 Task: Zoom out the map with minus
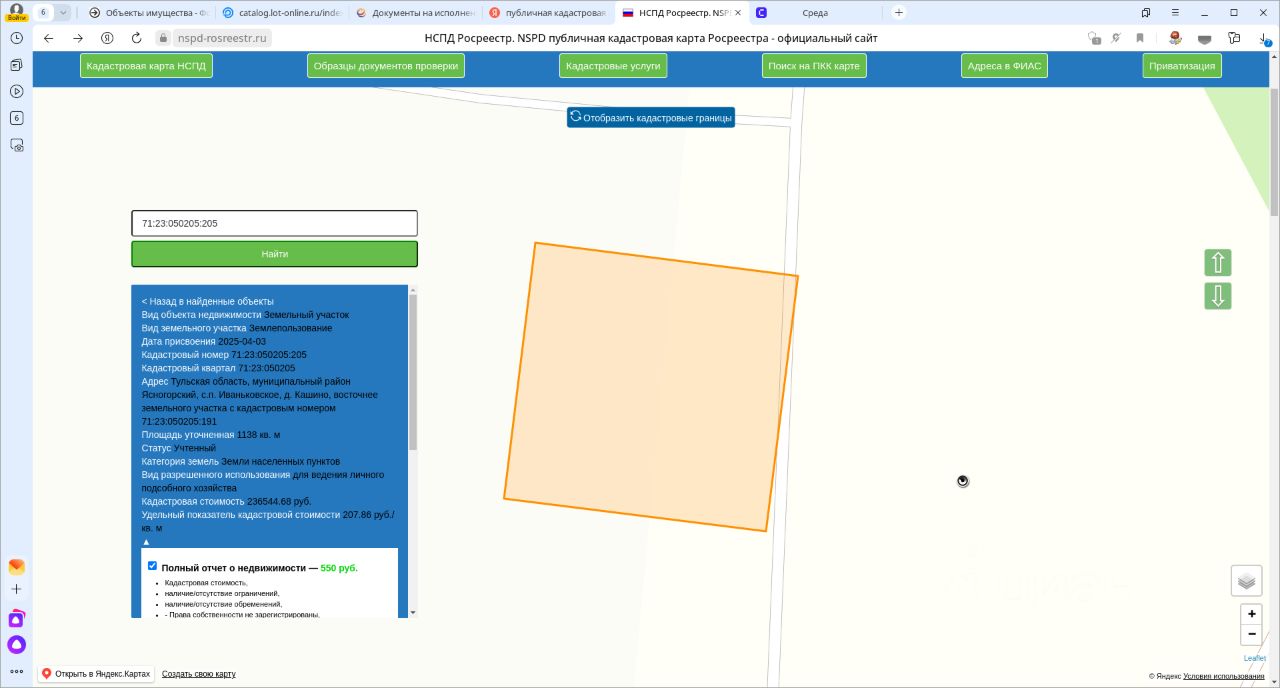tap(1251, 634)
